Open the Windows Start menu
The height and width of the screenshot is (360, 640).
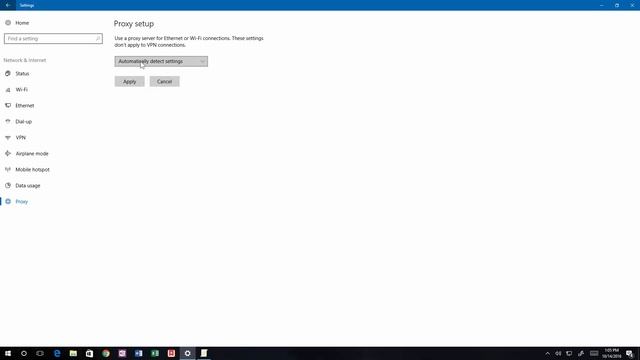[8, 353]
